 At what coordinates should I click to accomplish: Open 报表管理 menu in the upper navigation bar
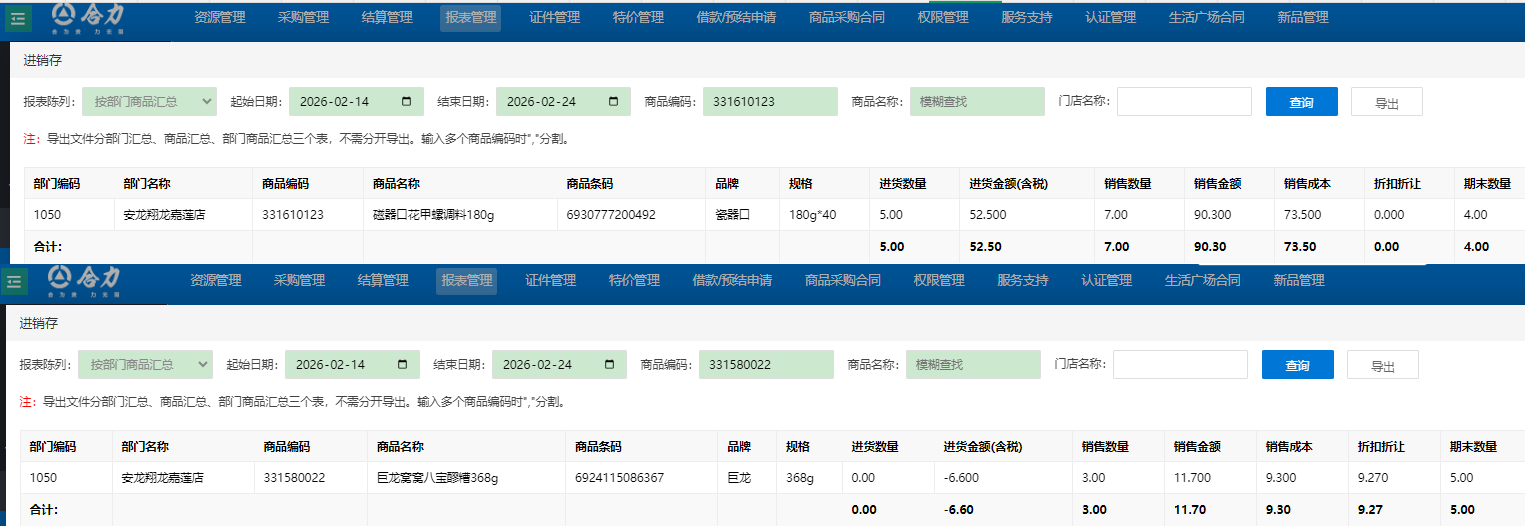pyautogui.click(x=470, y=18)
